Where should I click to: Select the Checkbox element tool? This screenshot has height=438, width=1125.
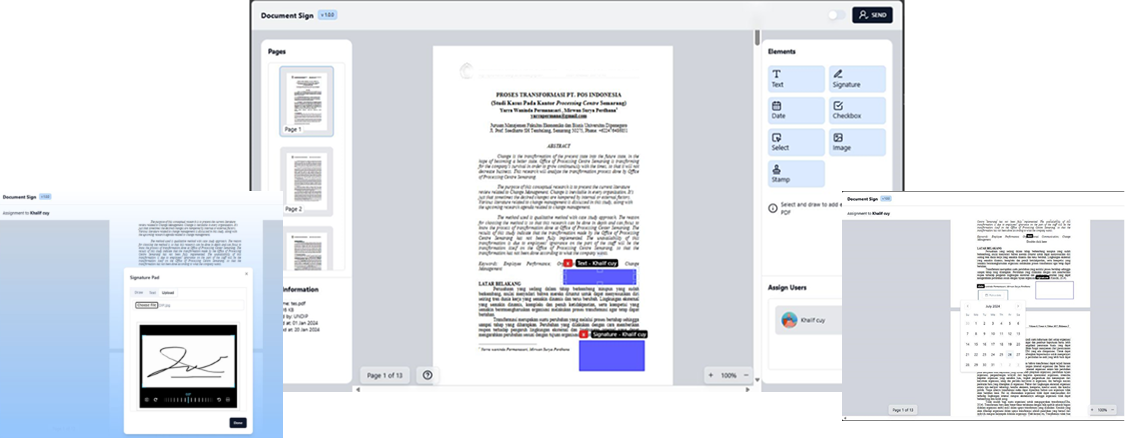coord(857,111)
